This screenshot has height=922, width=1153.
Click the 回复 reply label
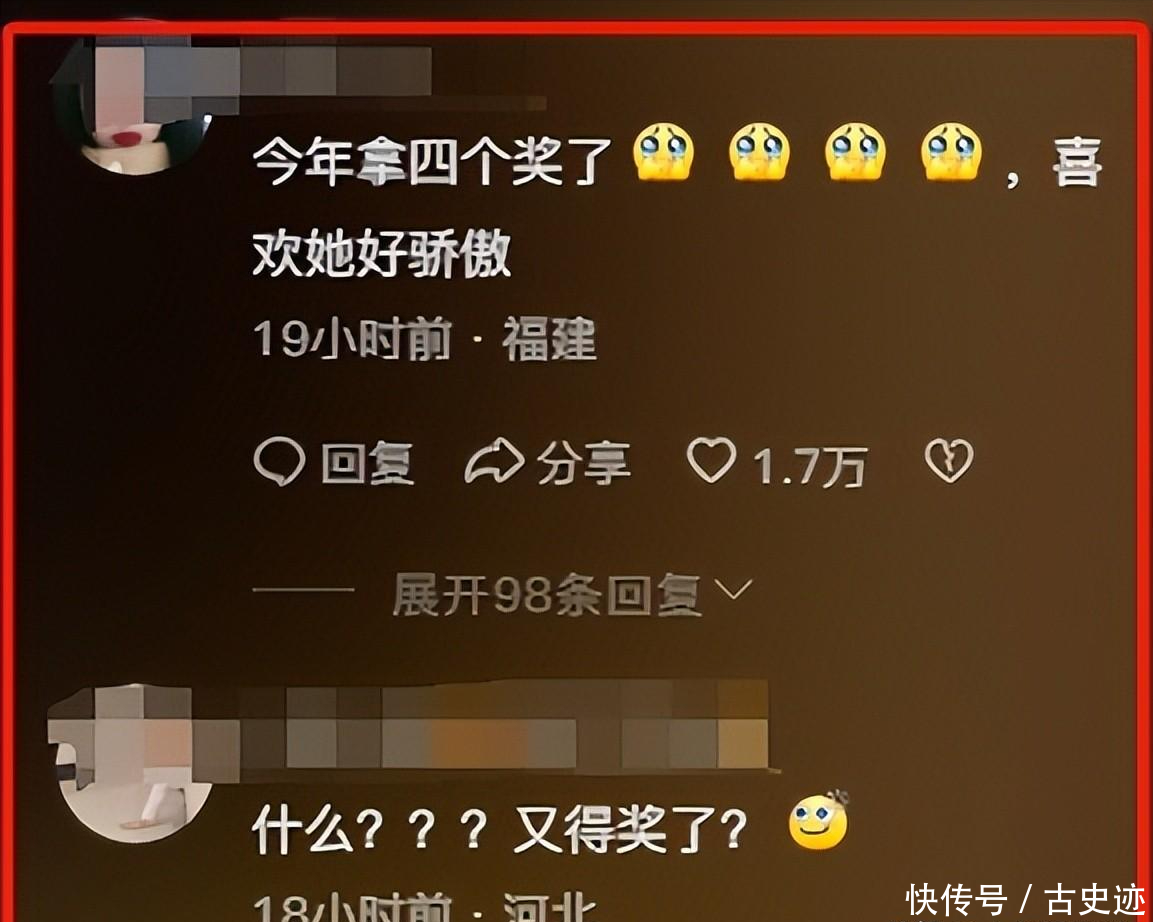(x=368, y=463)
